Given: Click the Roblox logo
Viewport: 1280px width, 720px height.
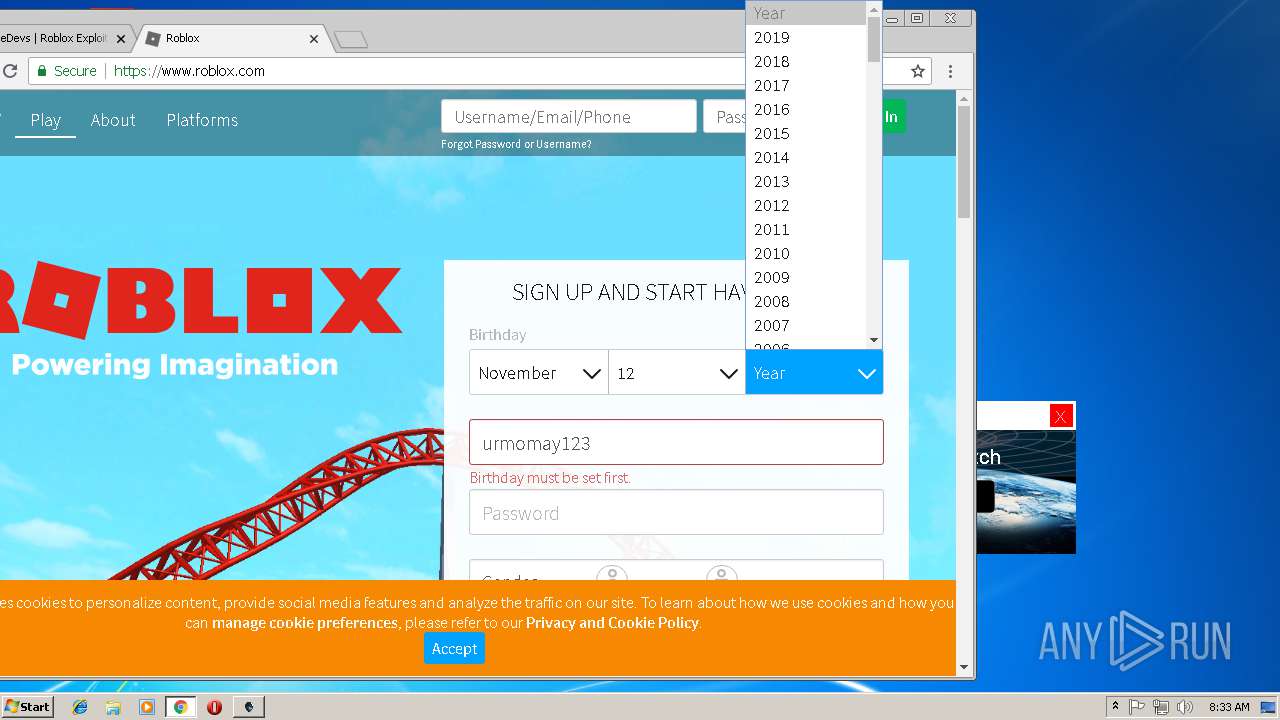Looking at the screenshot, I should click(x=200, y=300).
